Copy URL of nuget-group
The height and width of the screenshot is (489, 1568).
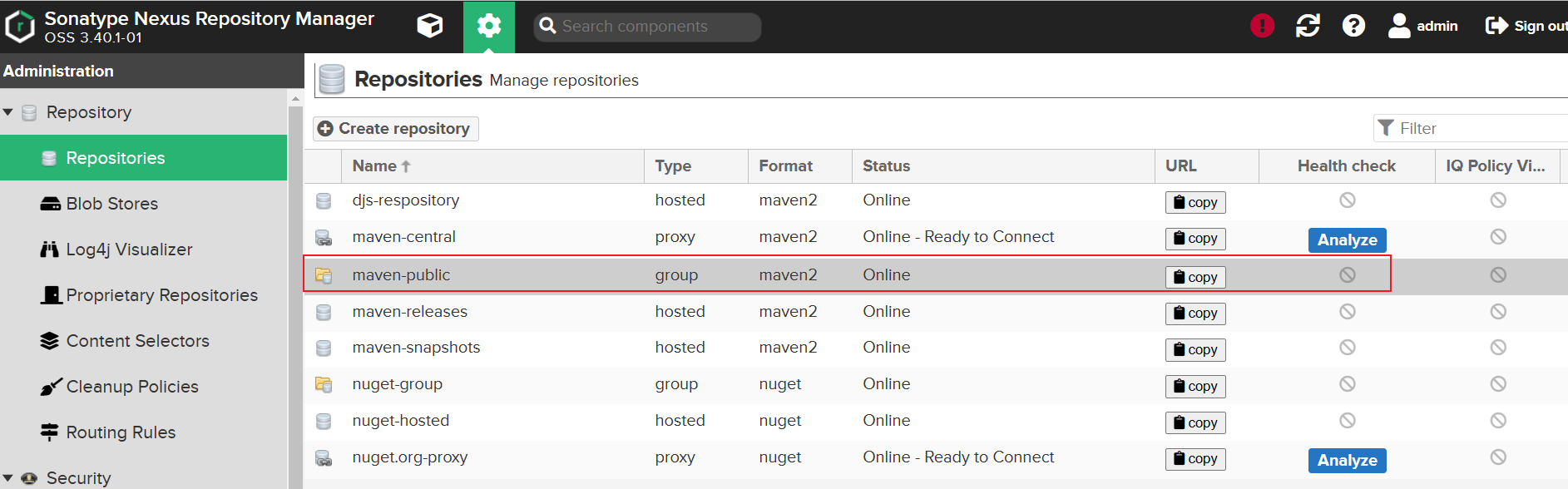click(x=1195, y=387)
